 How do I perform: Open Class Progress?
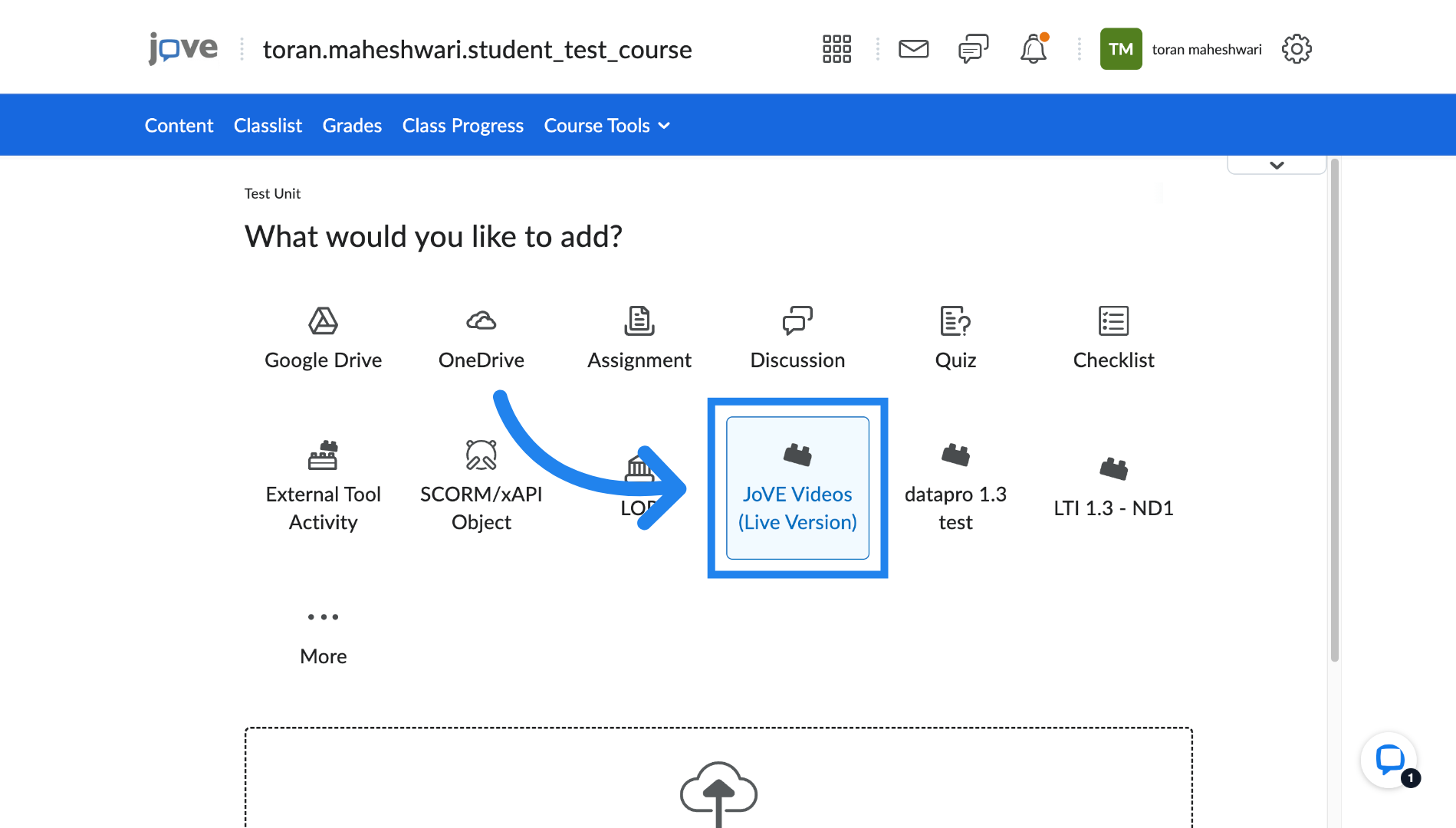click(x=462, y=126)
